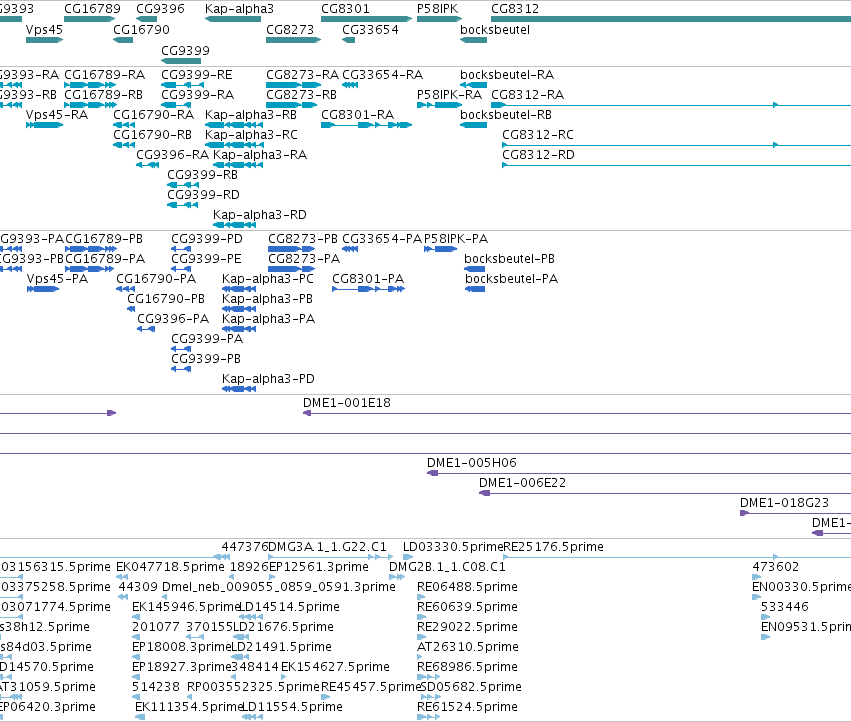This screenshot has width=851, height=722.
Task: Select the RE25176.5prime EST label
Action: (554, 547)
